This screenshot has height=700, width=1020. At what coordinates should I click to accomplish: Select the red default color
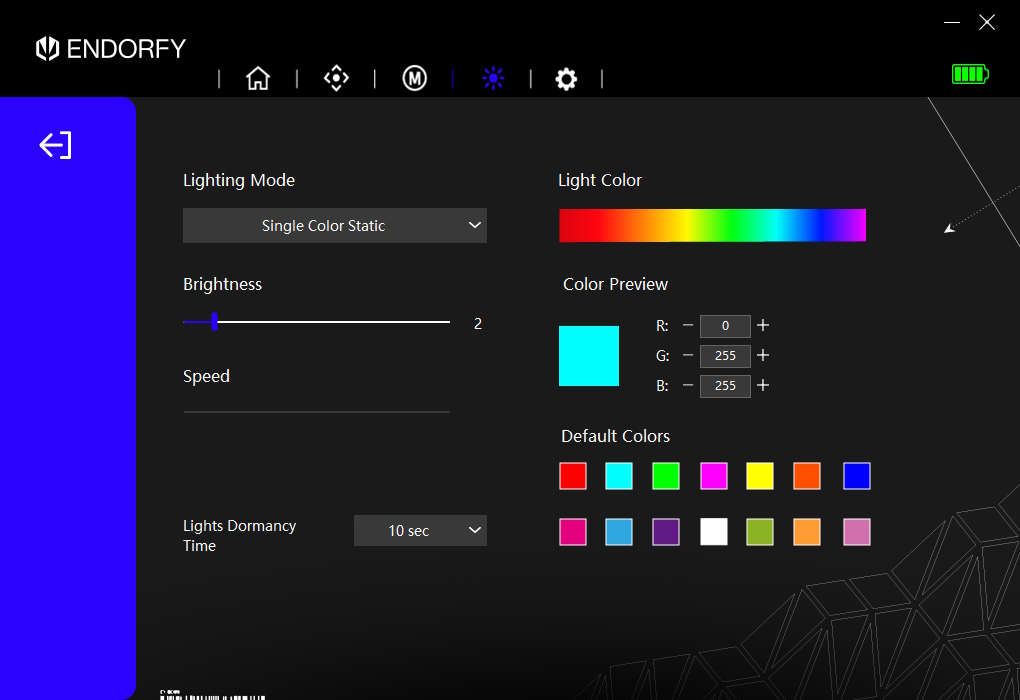[572, 476]
